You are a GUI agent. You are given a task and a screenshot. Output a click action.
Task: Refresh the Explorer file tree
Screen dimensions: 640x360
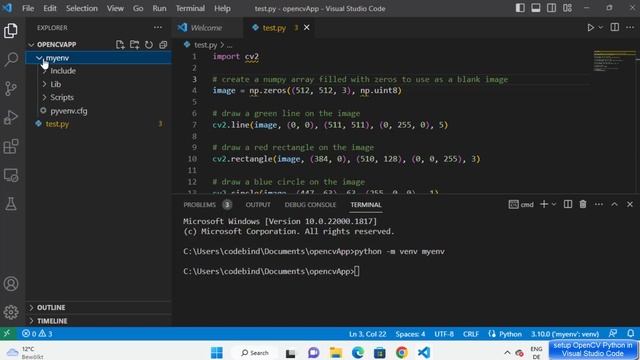coord(149,44)
